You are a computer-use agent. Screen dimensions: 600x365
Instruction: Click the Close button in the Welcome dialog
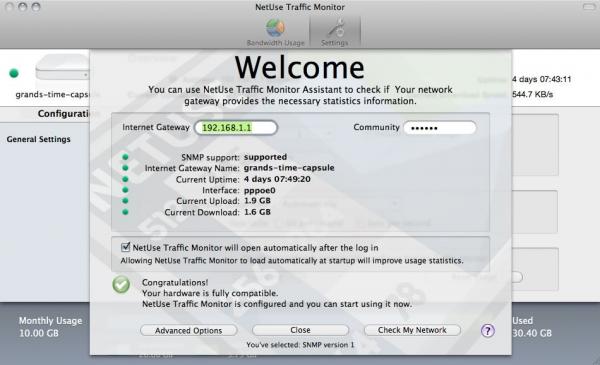point(300,330)
